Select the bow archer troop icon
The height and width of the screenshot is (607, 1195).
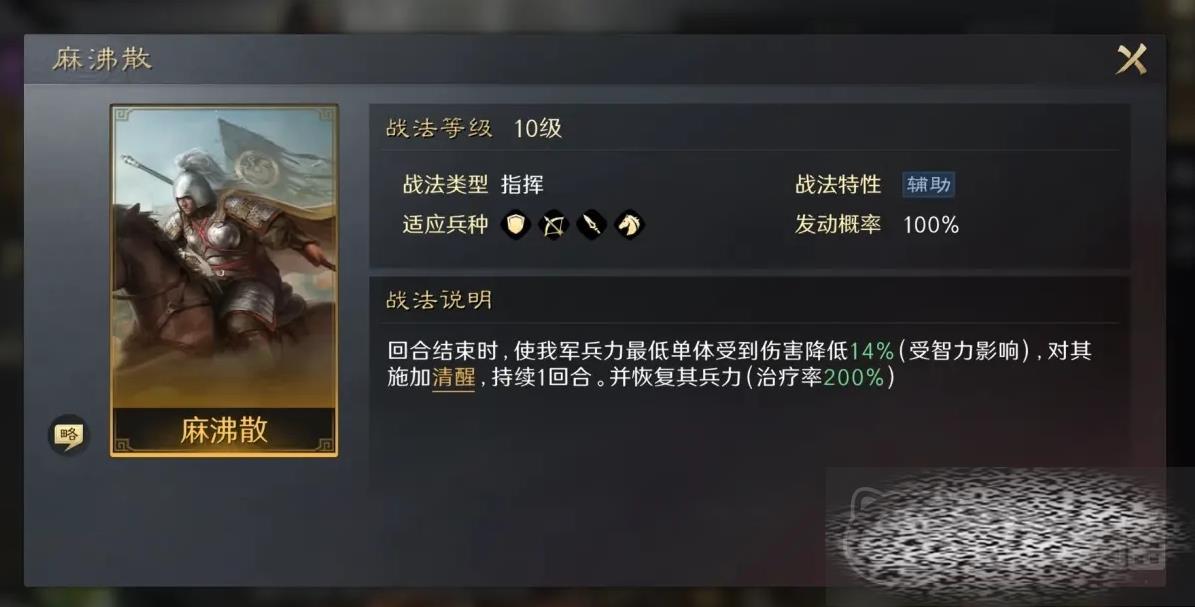(x=554, y=225)
